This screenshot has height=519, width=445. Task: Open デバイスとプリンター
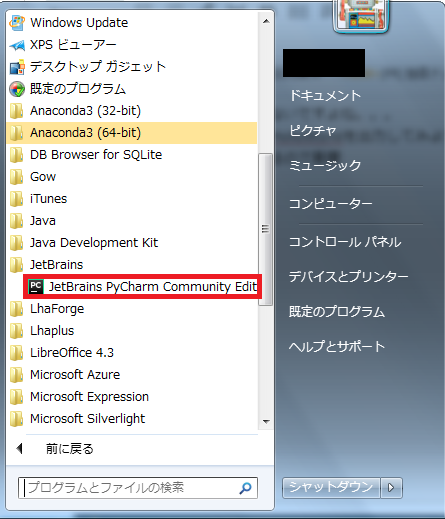348,277
